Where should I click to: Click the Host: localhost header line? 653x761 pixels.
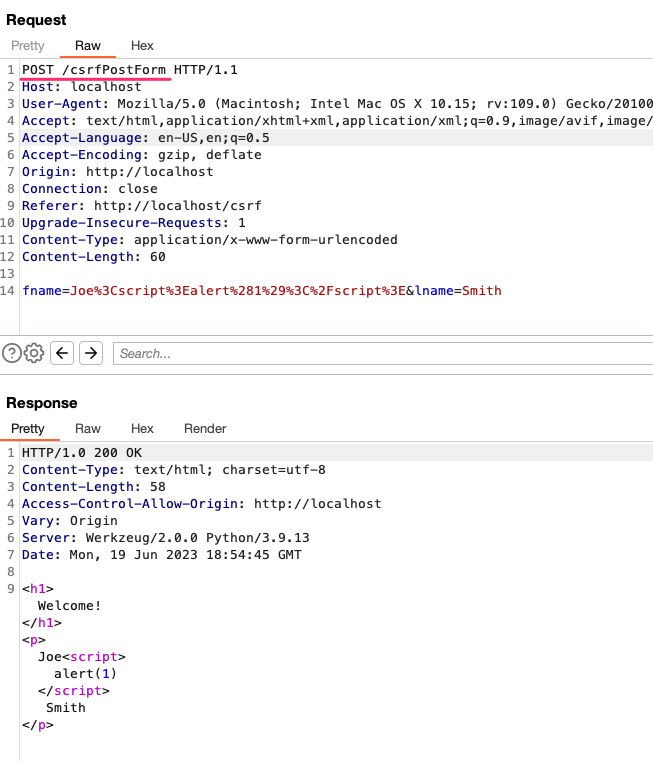[x=82, y=87]
